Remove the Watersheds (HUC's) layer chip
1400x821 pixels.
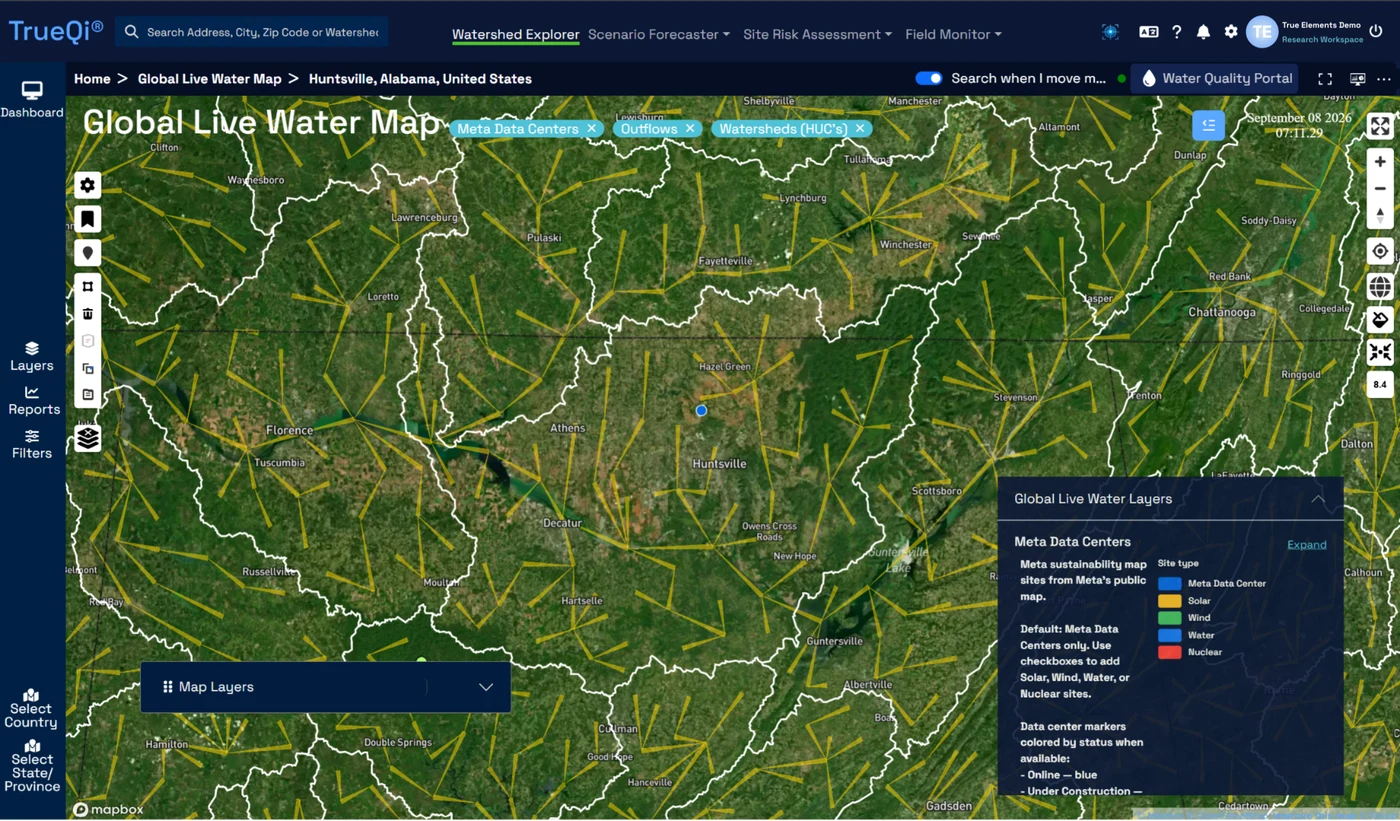click(x=860, y=129)
